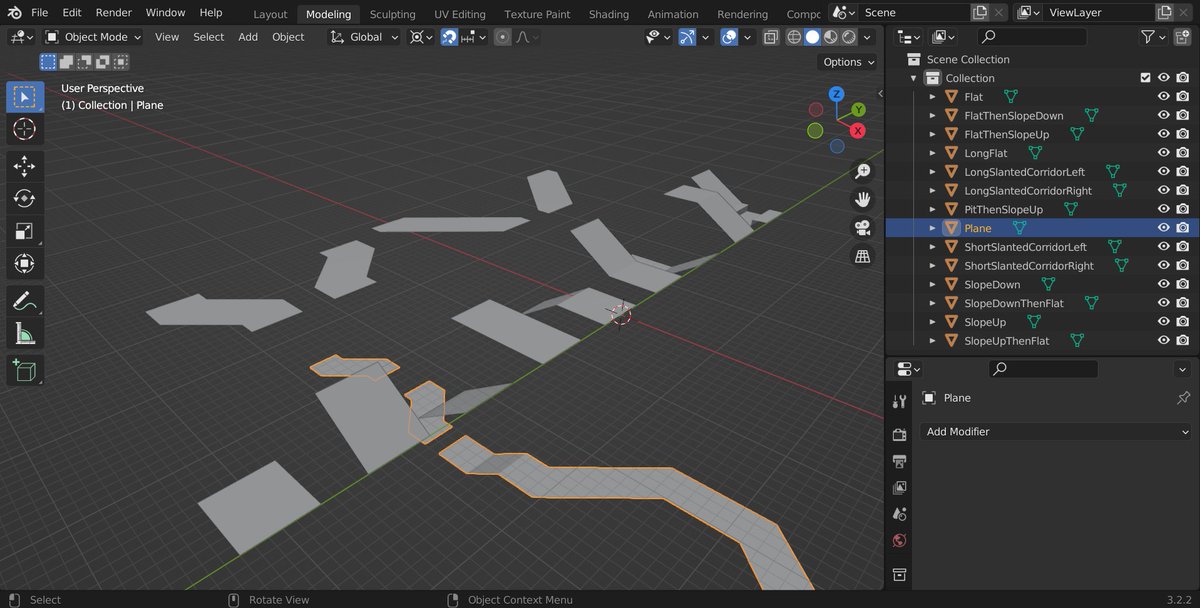1200x608 pixels.
Task: Switch to the Shading workspace tab
Action: (x=609, y=14)
